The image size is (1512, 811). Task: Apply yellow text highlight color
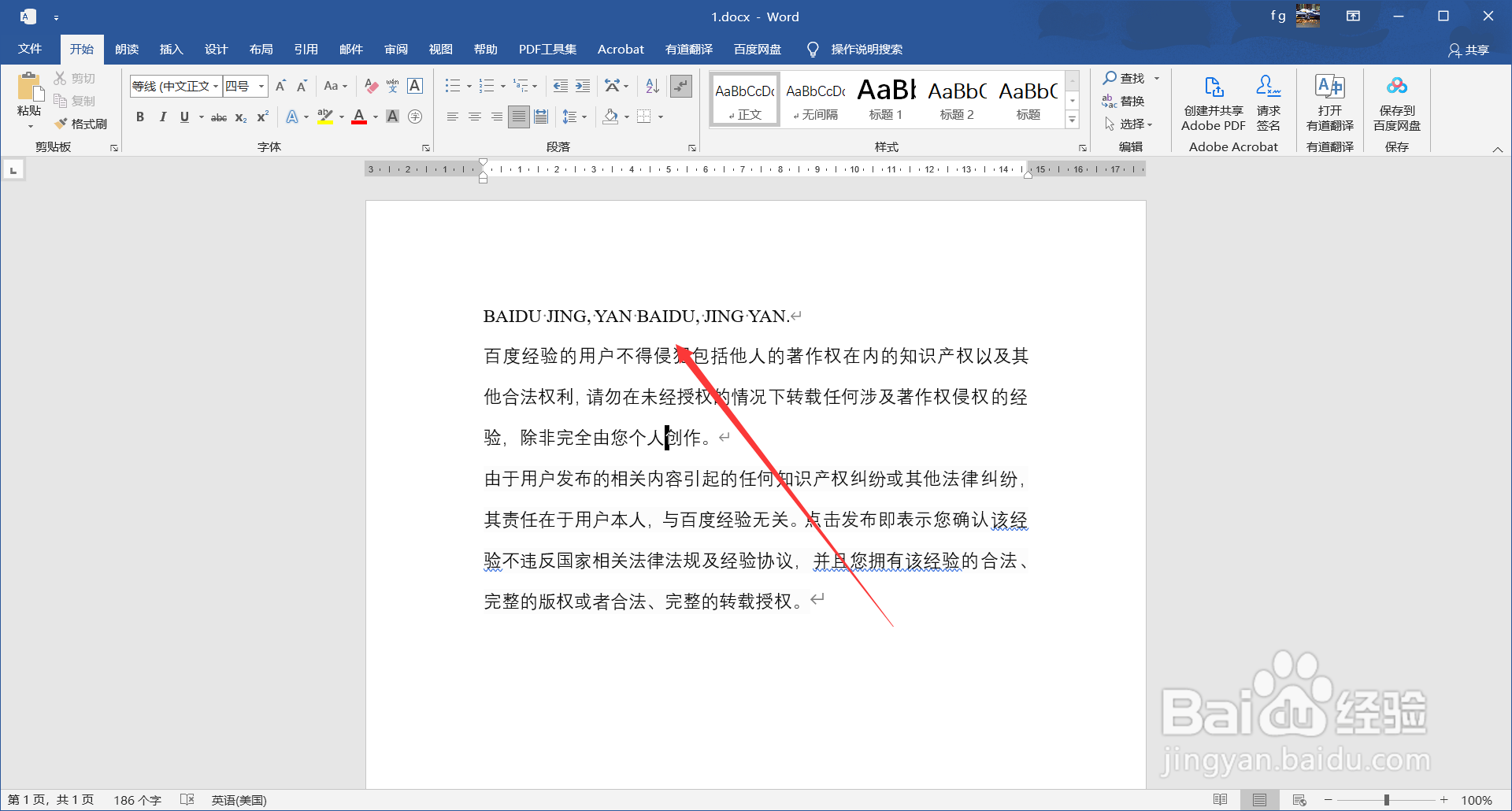[x=324, y=117]
